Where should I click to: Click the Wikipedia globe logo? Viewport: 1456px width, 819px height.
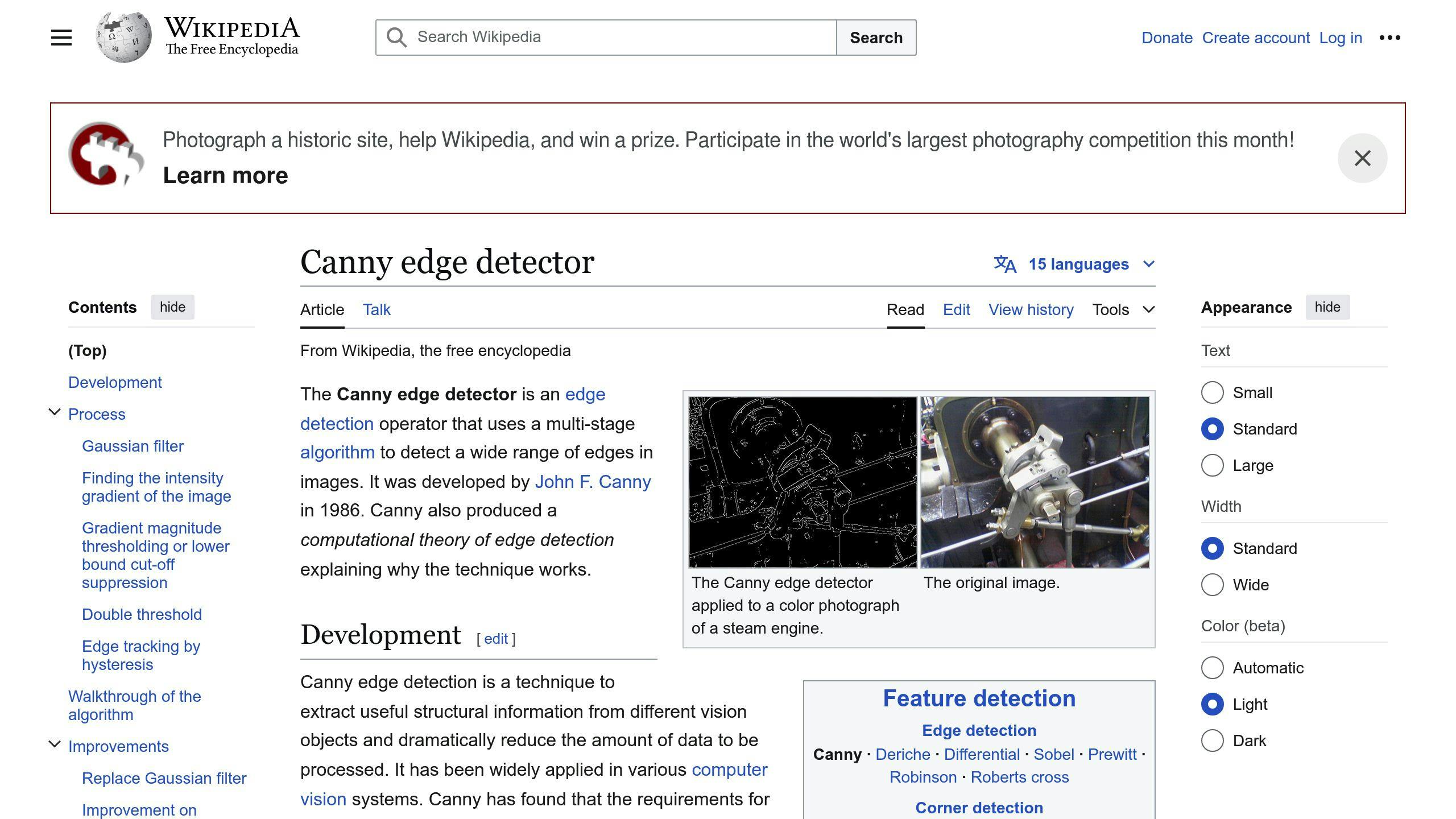pos(123,38)
